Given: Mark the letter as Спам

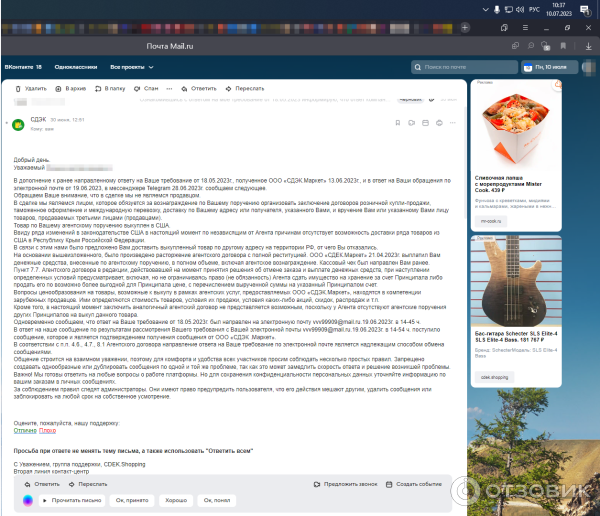Looking at the screenshot, I should coord(146,88).
